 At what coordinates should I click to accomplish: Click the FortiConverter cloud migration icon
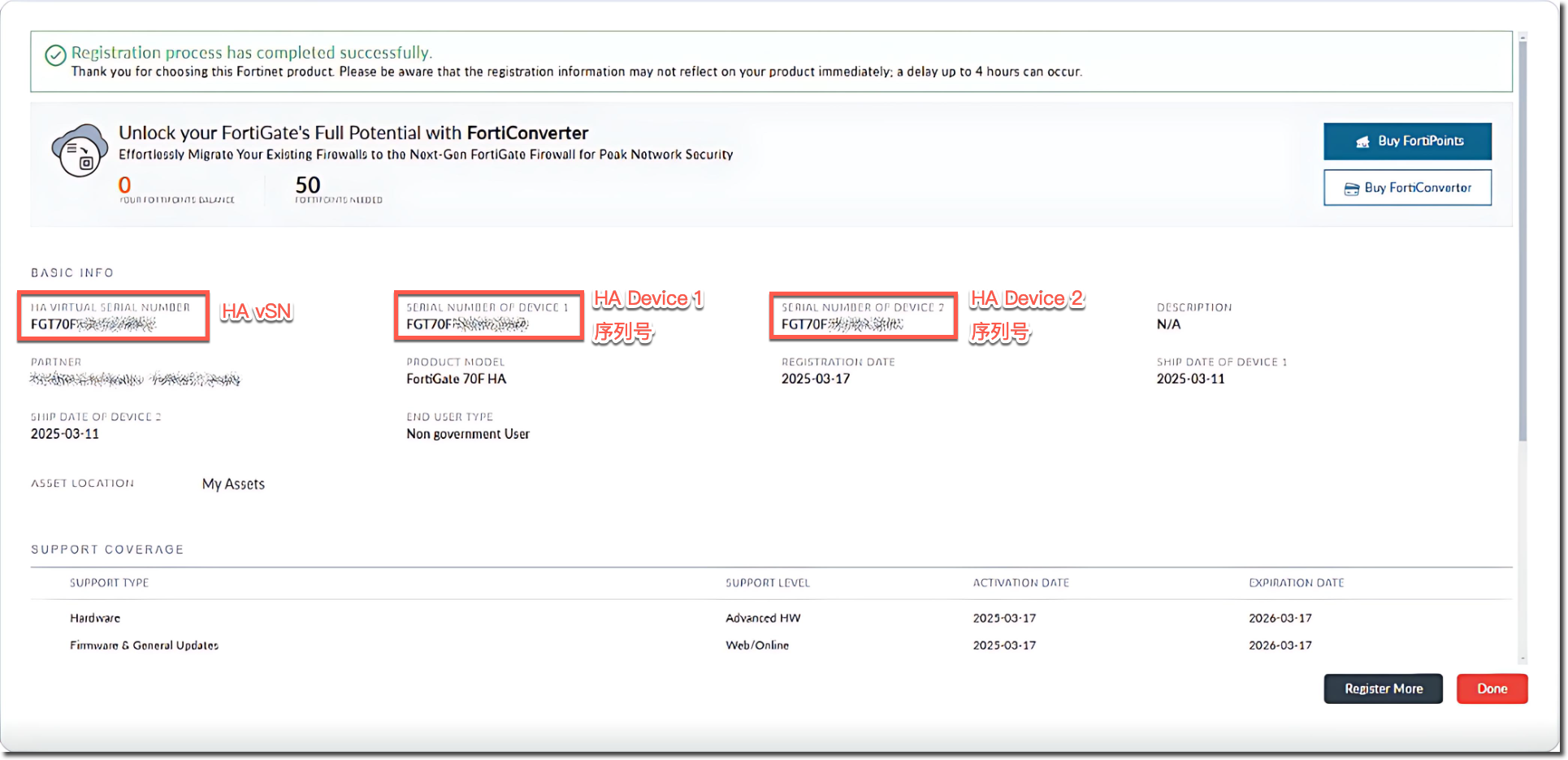click(80, 150)
